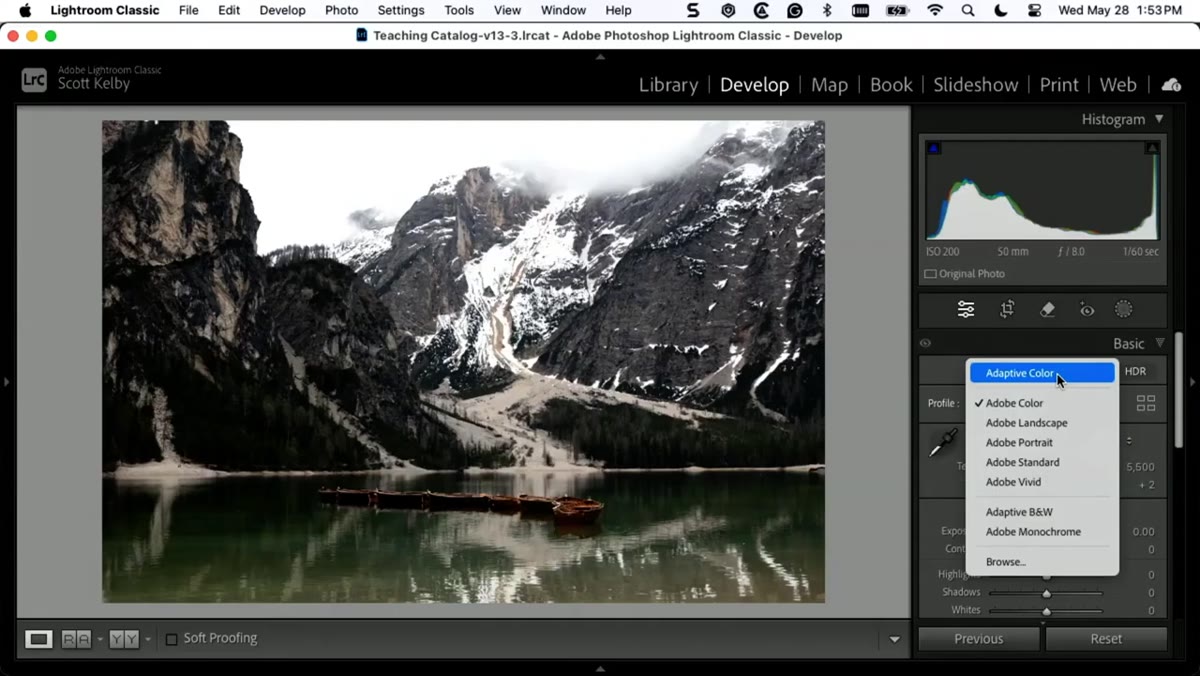Open the Apple menu
The width and height of the screenshot is (1200, 676).
pos(25,10)
